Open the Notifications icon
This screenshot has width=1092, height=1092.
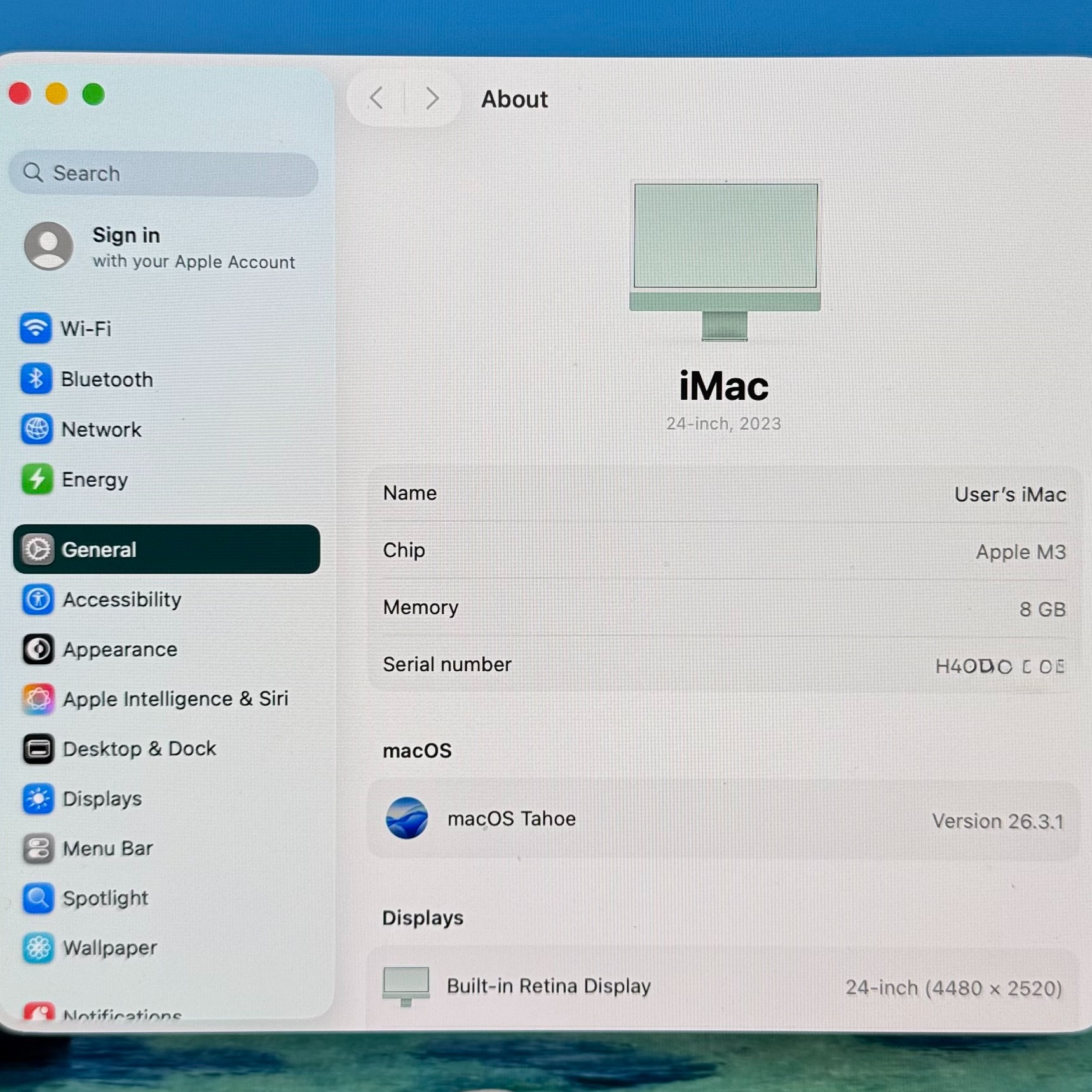[39, 1011]
